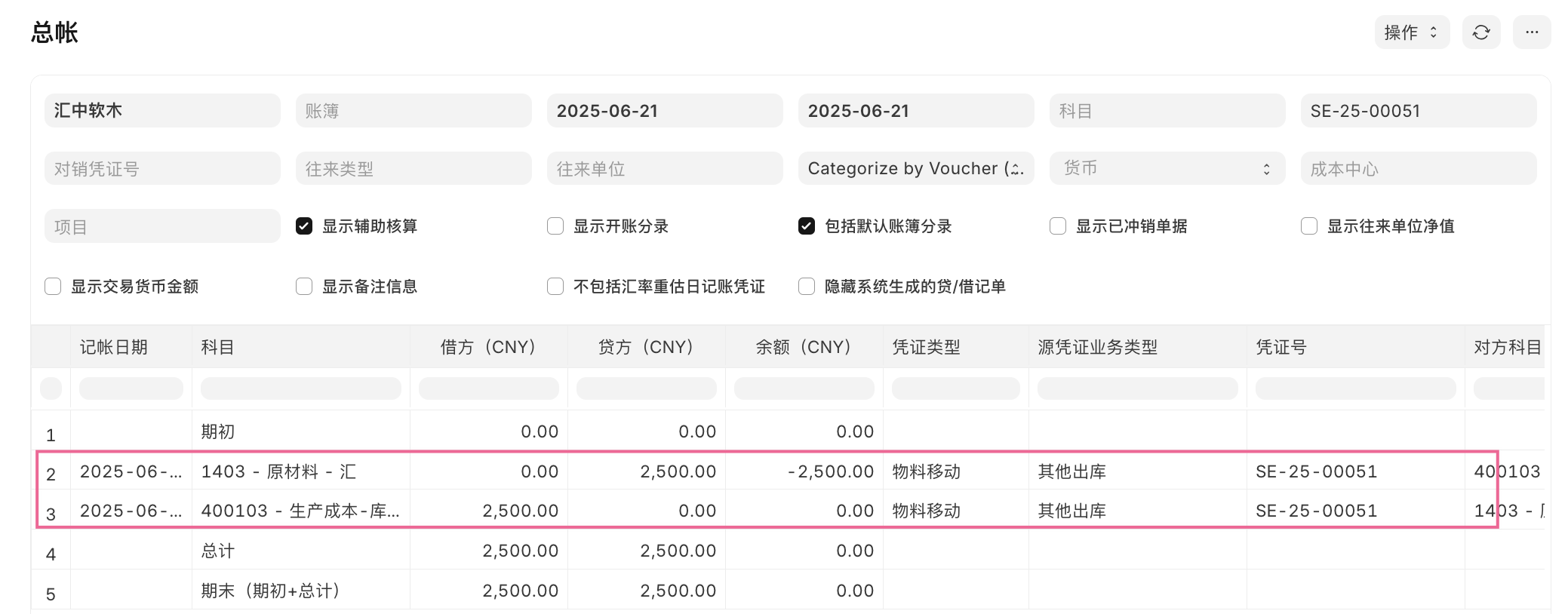Screen dimensions: 1568x614
Task: Enable the 显示已冲销单据 checkbox
Action: click(x=1058, y=226)
